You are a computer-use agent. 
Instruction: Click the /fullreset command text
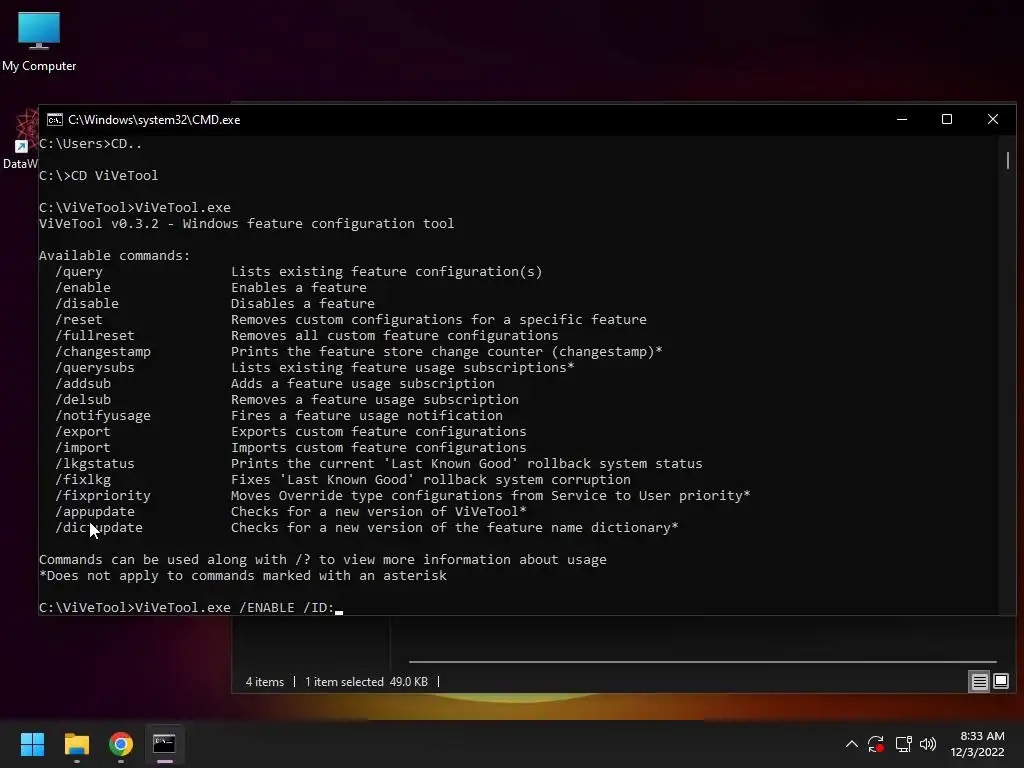pos(95,336)
